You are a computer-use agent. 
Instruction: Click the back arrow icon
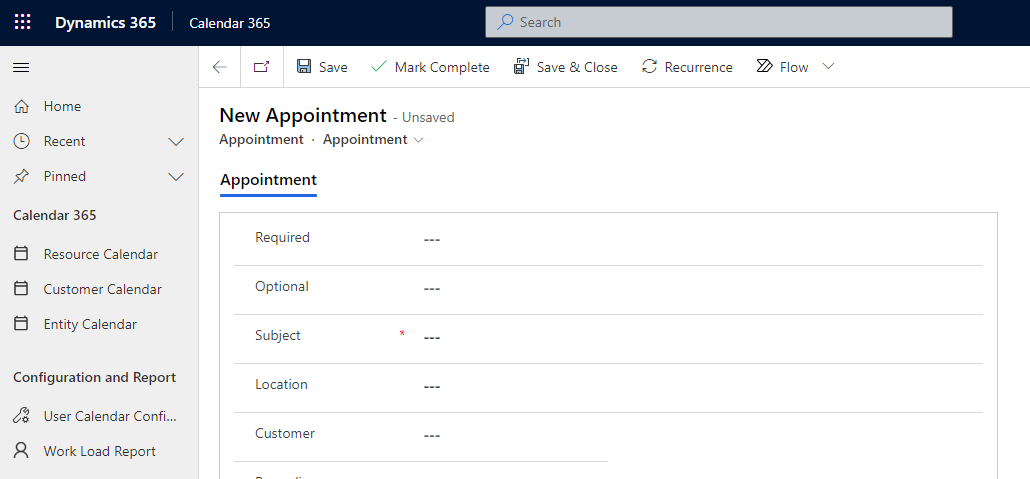click(220, 67)
